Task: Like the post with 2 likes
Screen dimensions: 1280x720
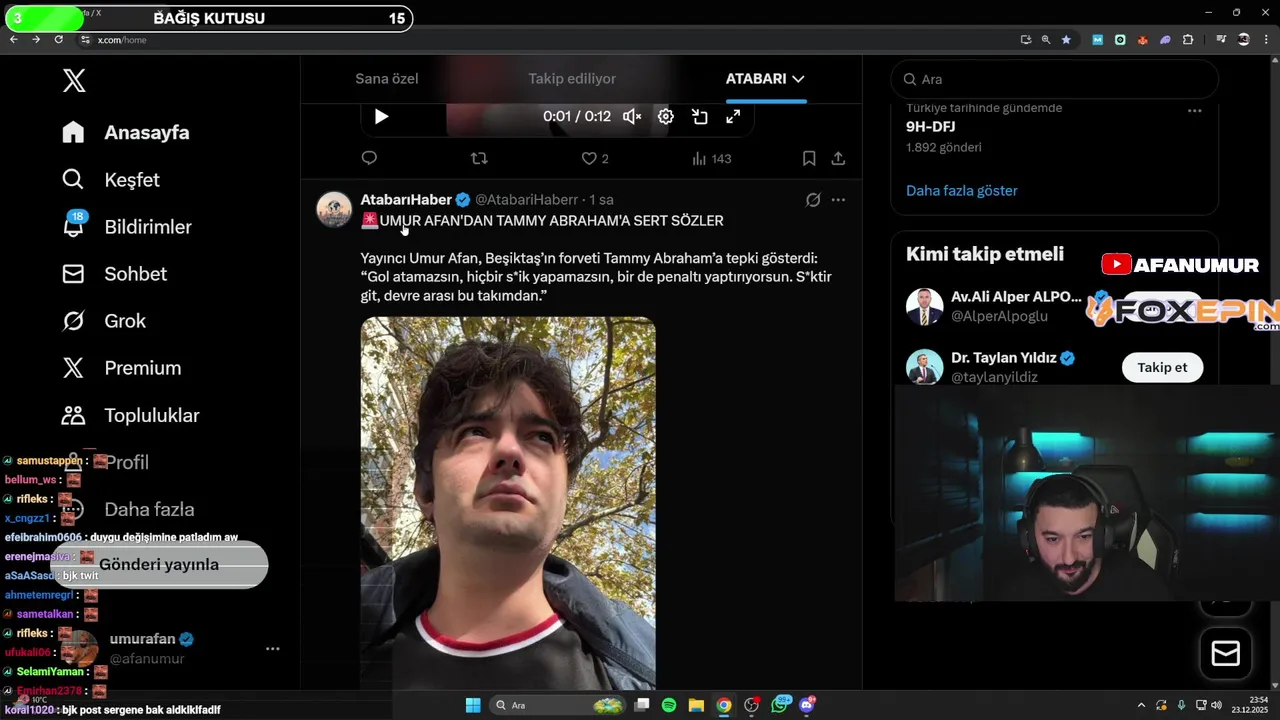Action: (595, 158)
